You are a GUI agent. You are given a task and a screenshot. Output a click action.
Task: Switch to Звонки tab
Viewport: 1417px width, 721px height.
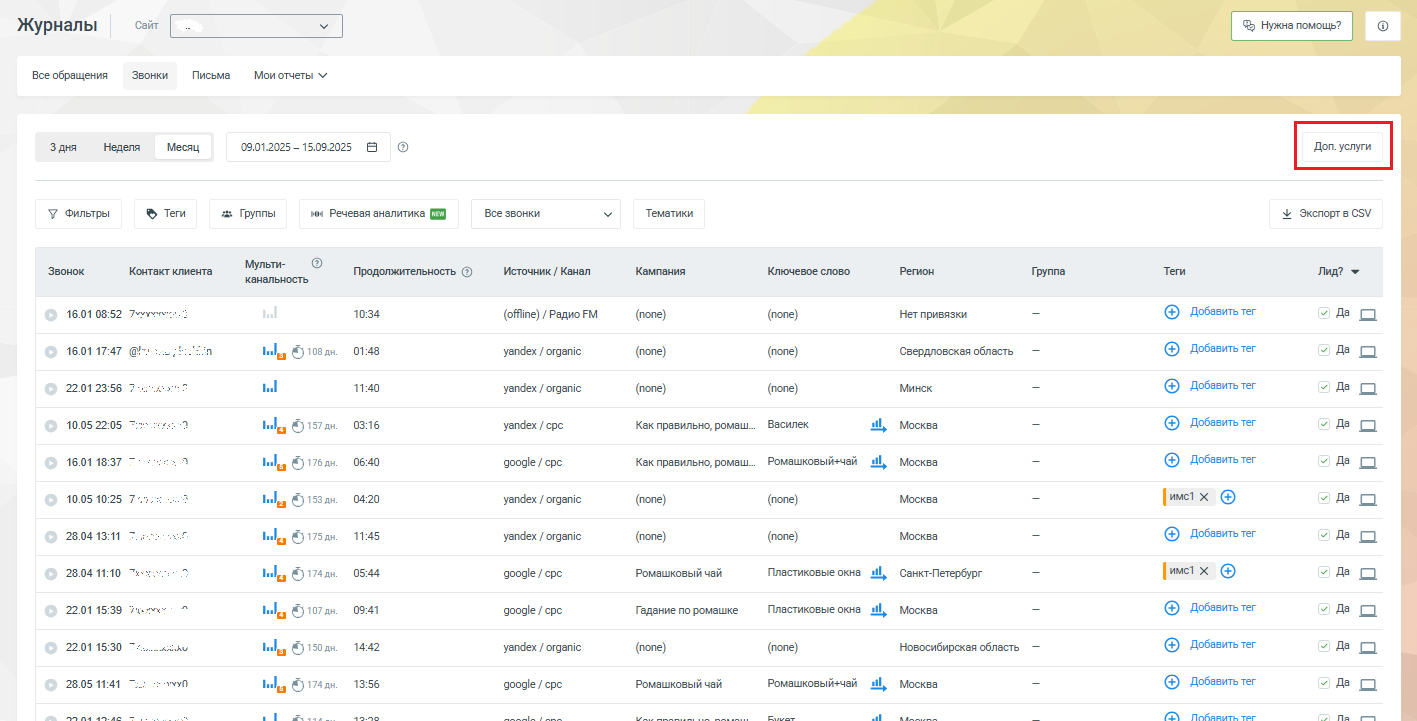click(x=150, y=75)
